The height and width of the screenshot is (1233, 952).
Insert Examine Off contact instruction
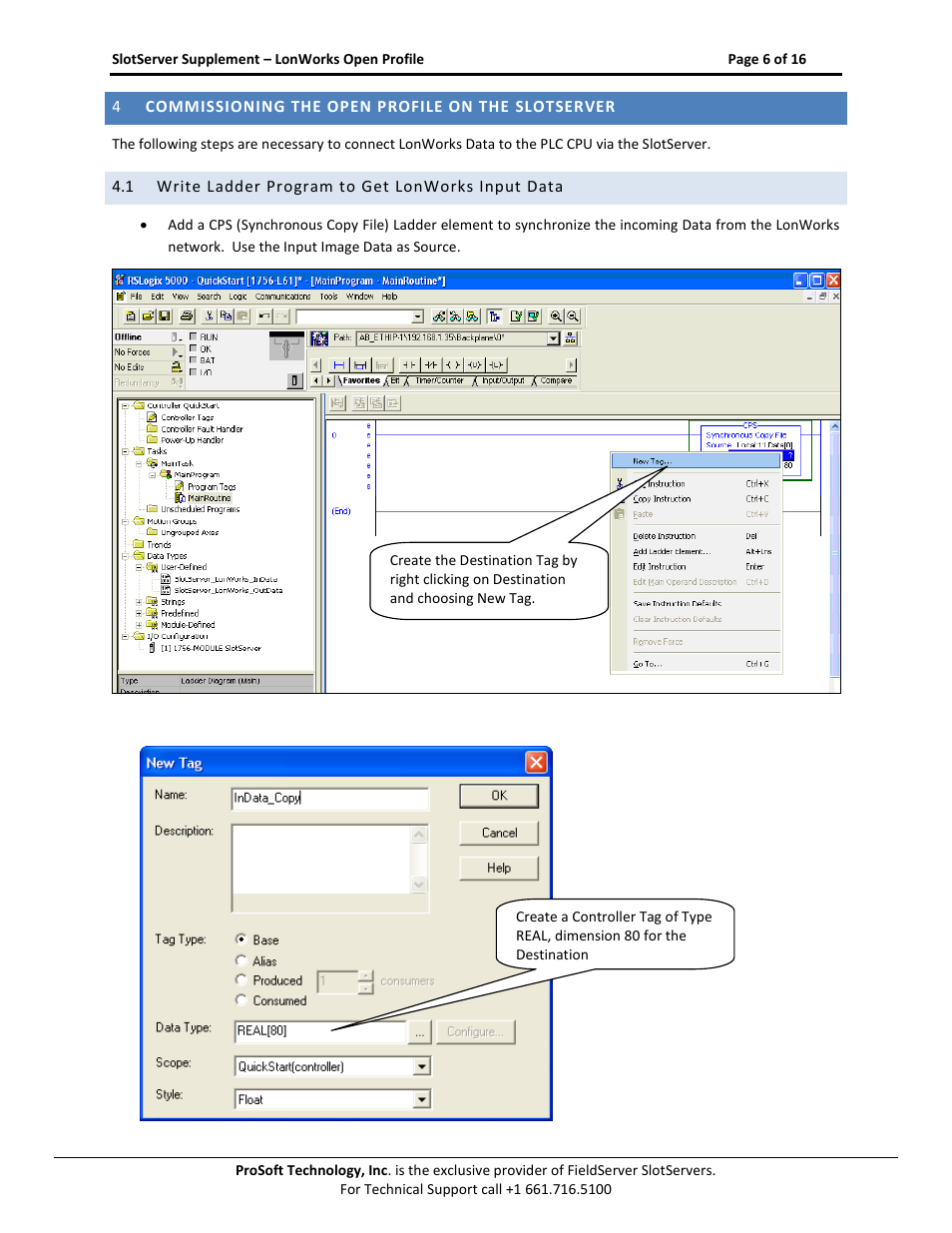431,365
